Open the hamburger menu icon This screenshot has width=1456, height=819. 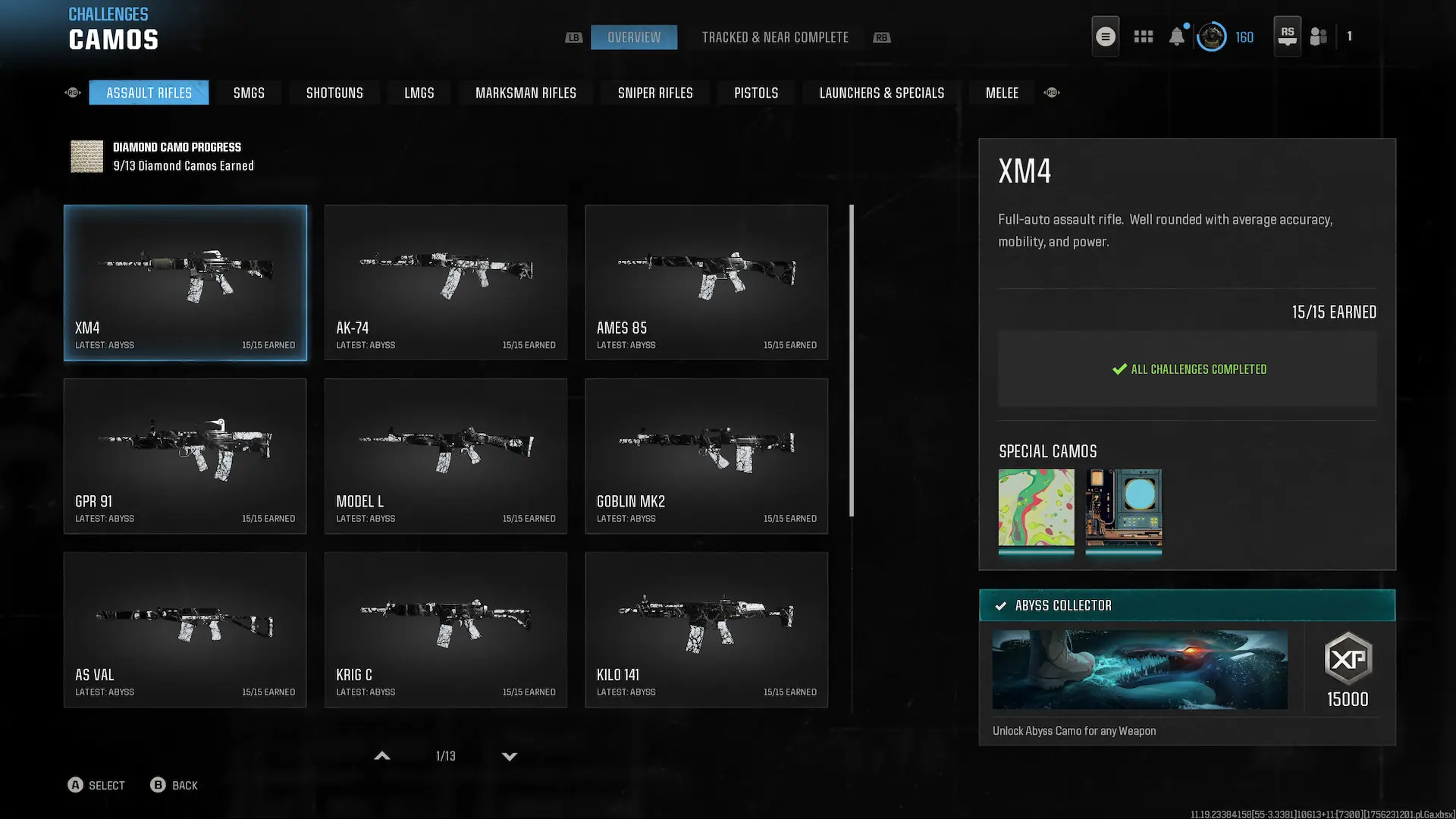pyautogui.click(x=1105, y=36)
